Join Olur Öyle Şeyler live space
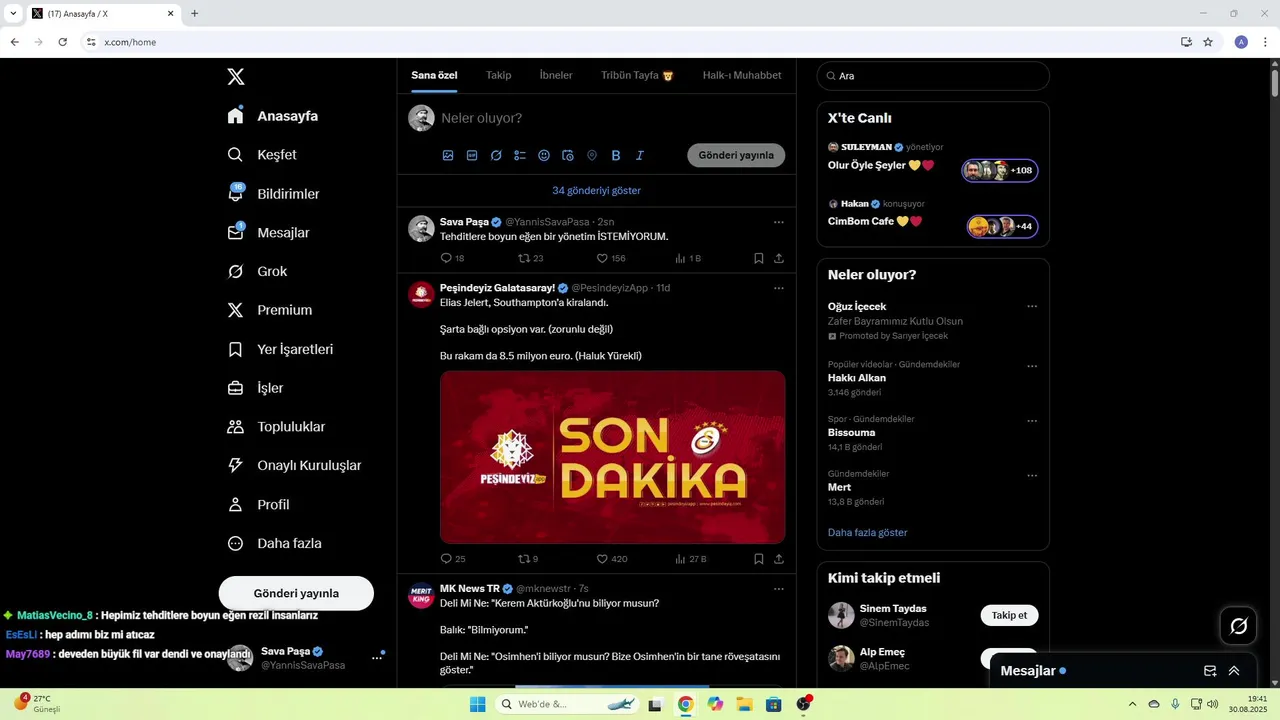 (1000, 171)
